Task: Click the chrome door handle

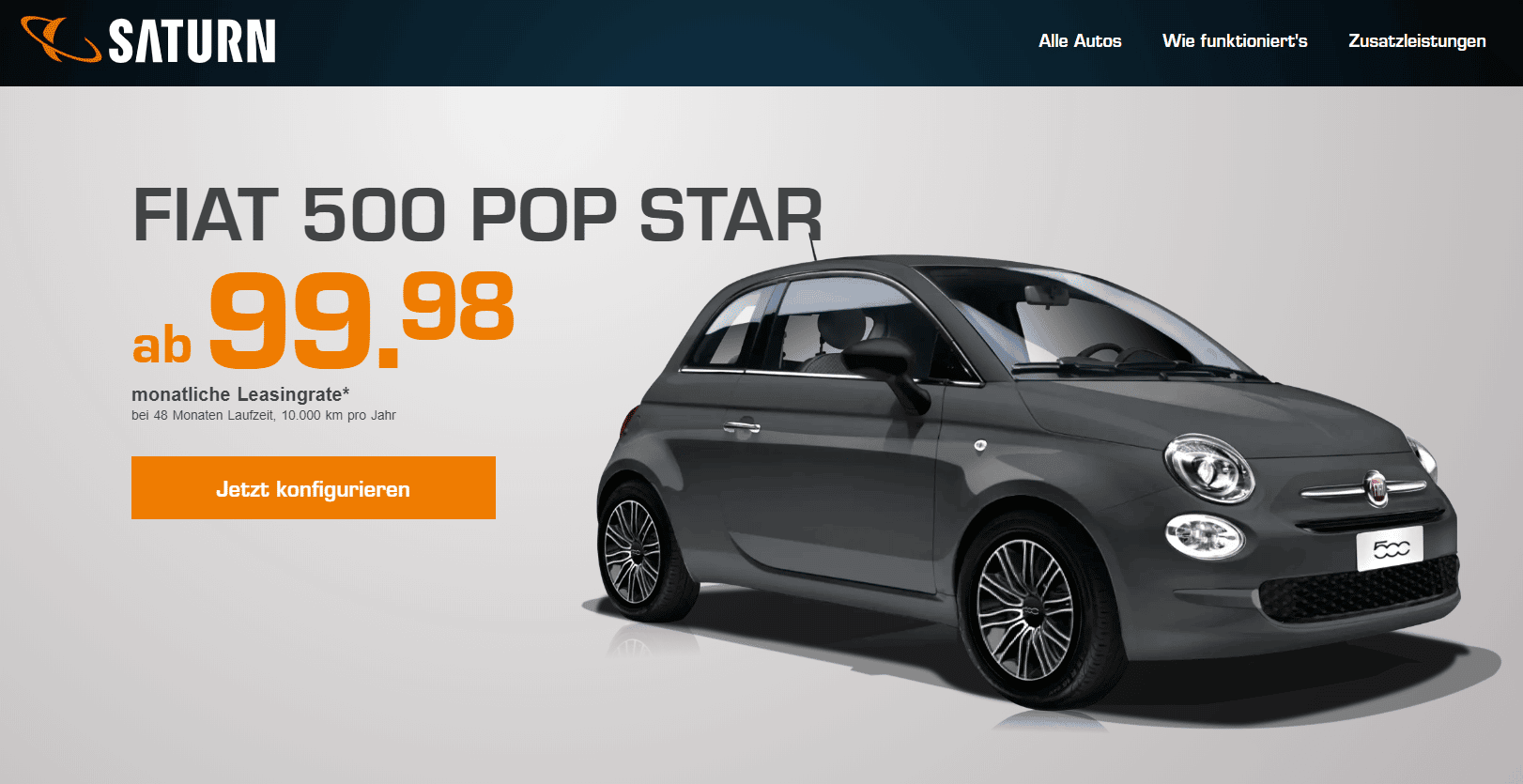Action: tap(742, 427)
